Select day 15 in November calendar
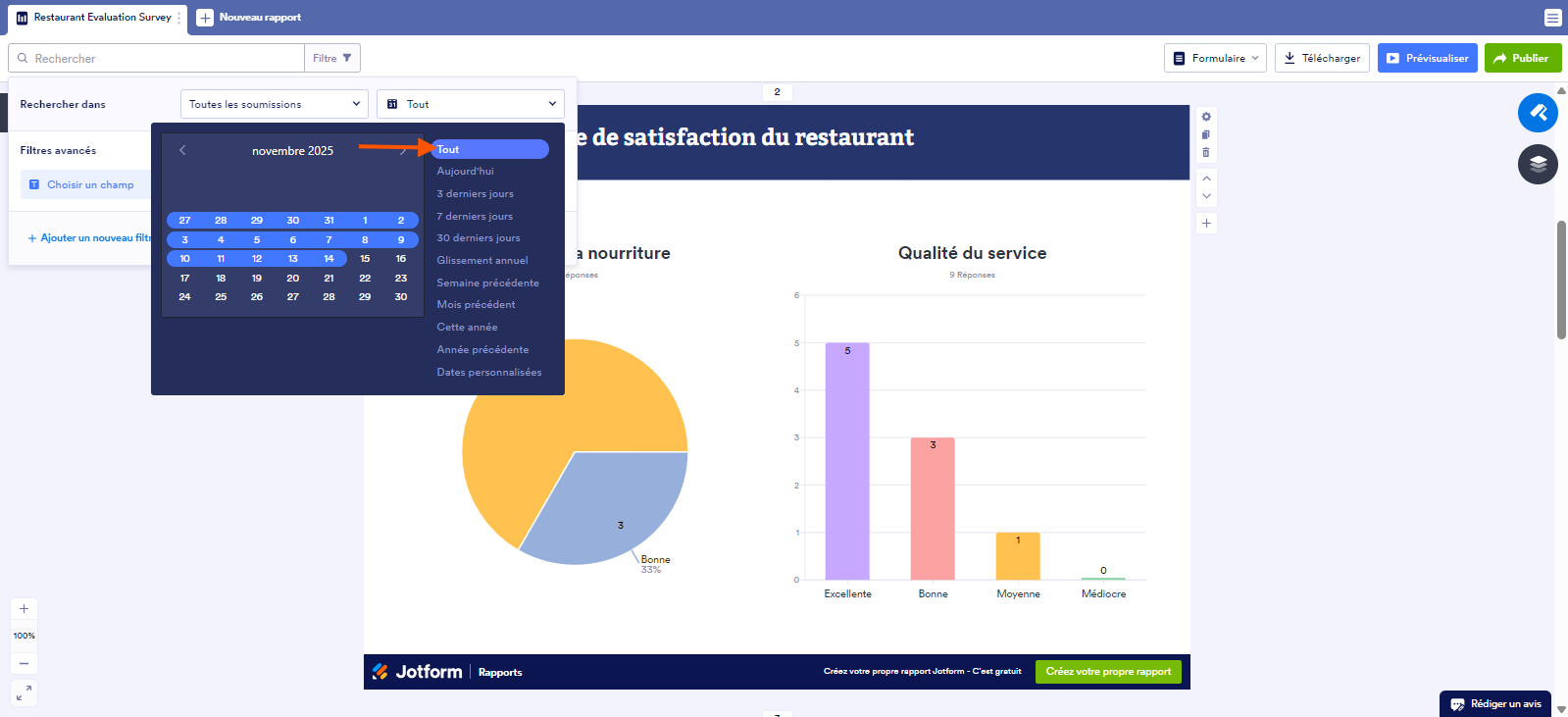 pos(365,259)
